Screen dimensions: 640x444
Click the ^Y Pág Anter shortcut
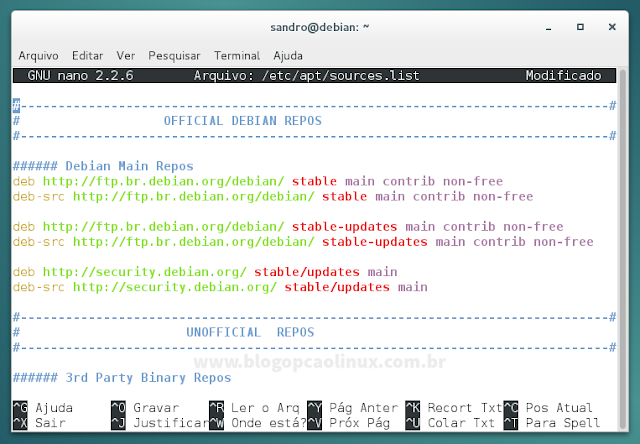tap(353, 408)
